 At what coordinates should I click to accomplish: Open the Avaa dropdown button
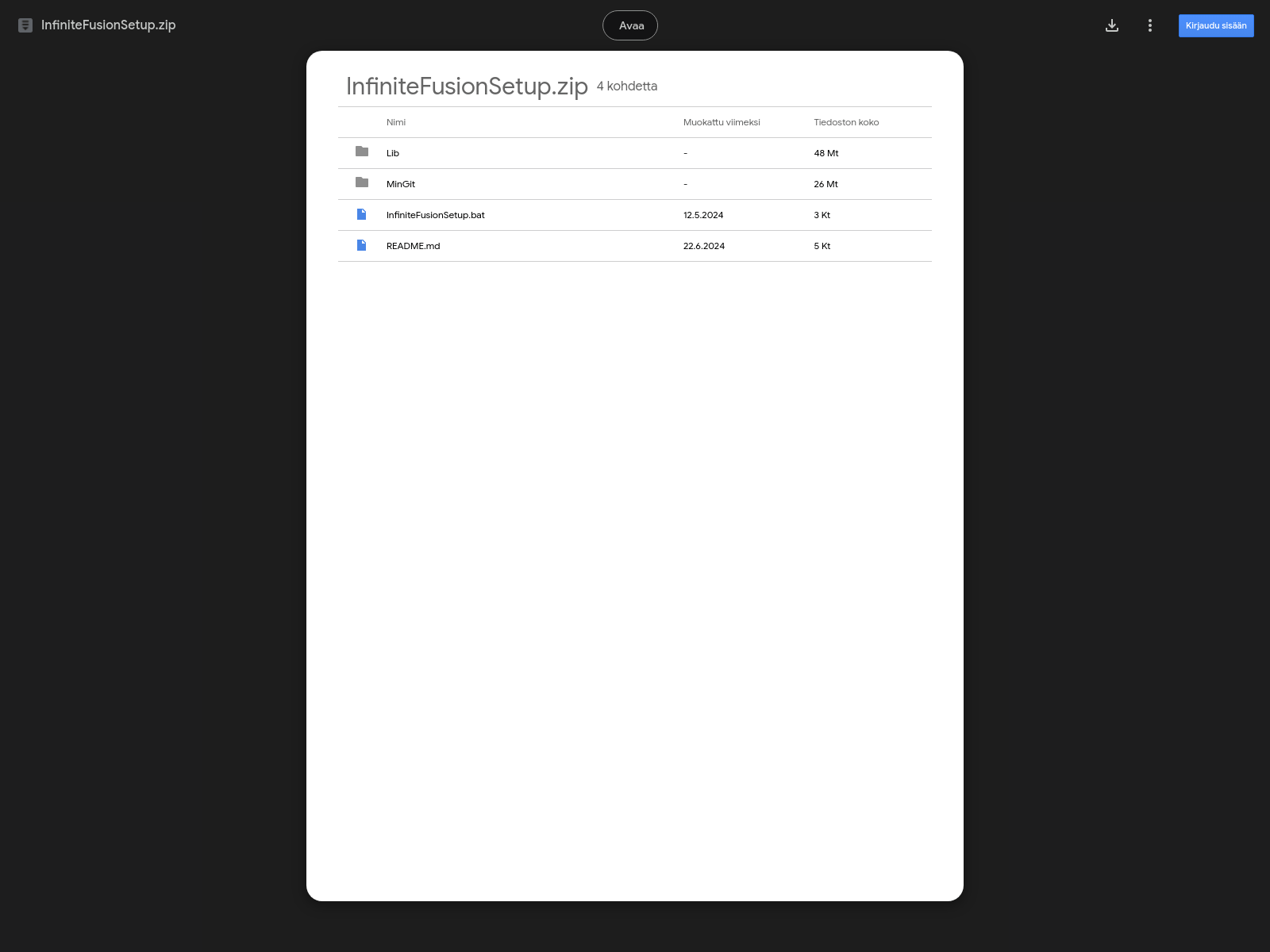630,25
